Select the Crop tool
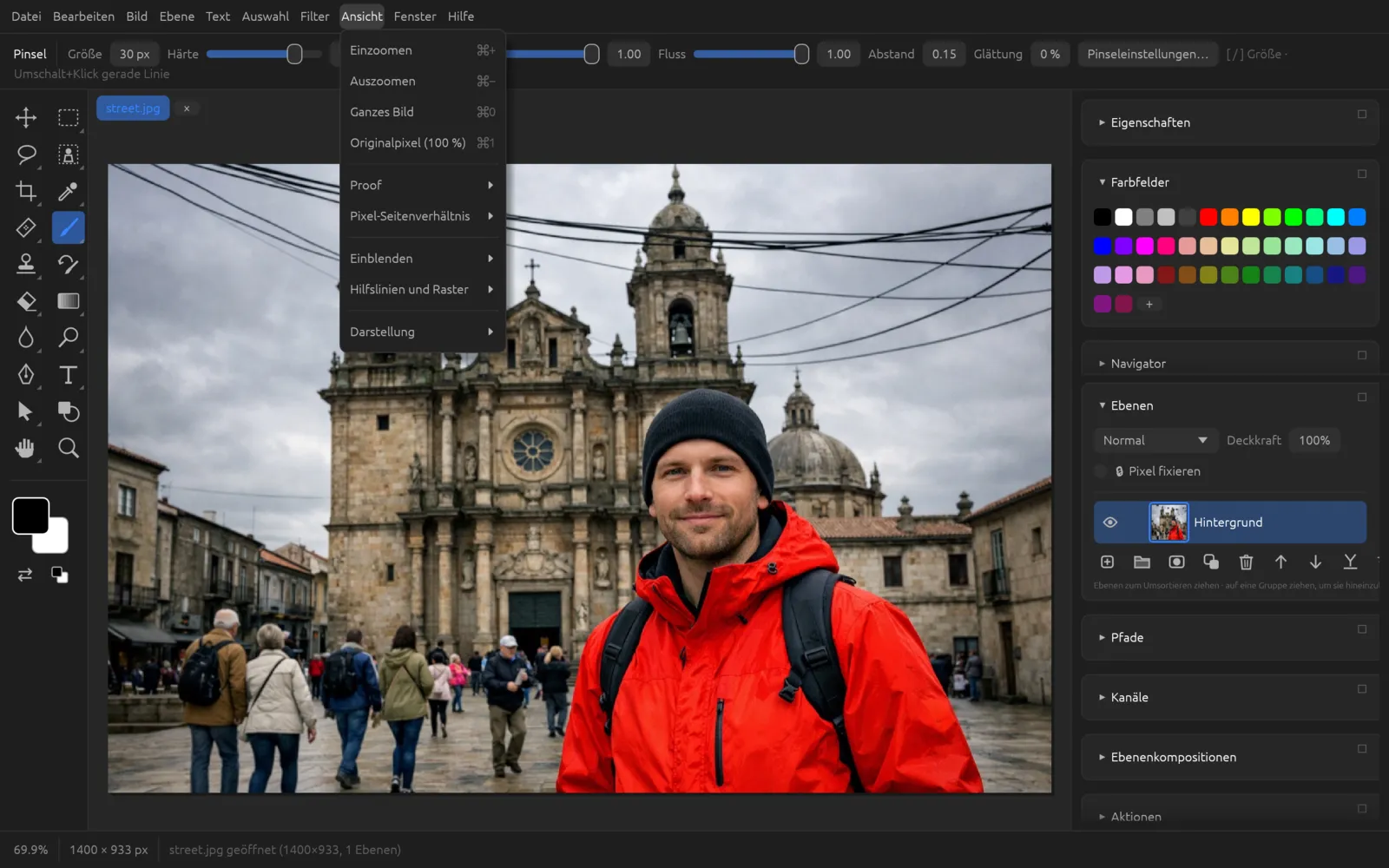 [x=26, y=191]
